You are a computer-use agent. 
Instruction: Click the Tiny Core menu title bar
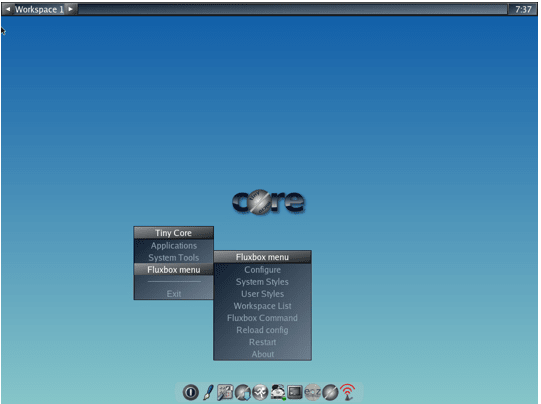tap(174, 233)
